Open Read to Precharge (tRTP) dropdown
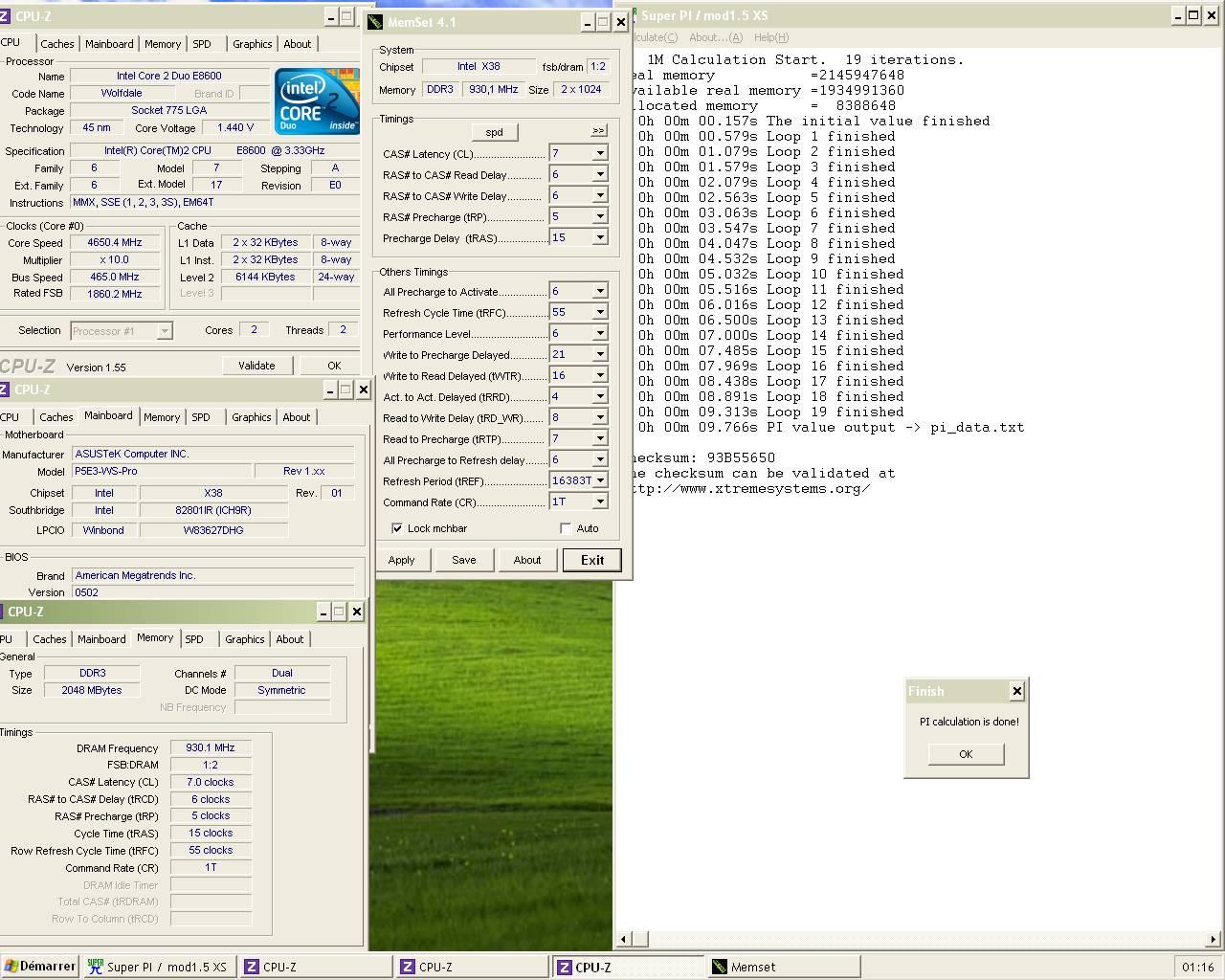 (600, 438)
